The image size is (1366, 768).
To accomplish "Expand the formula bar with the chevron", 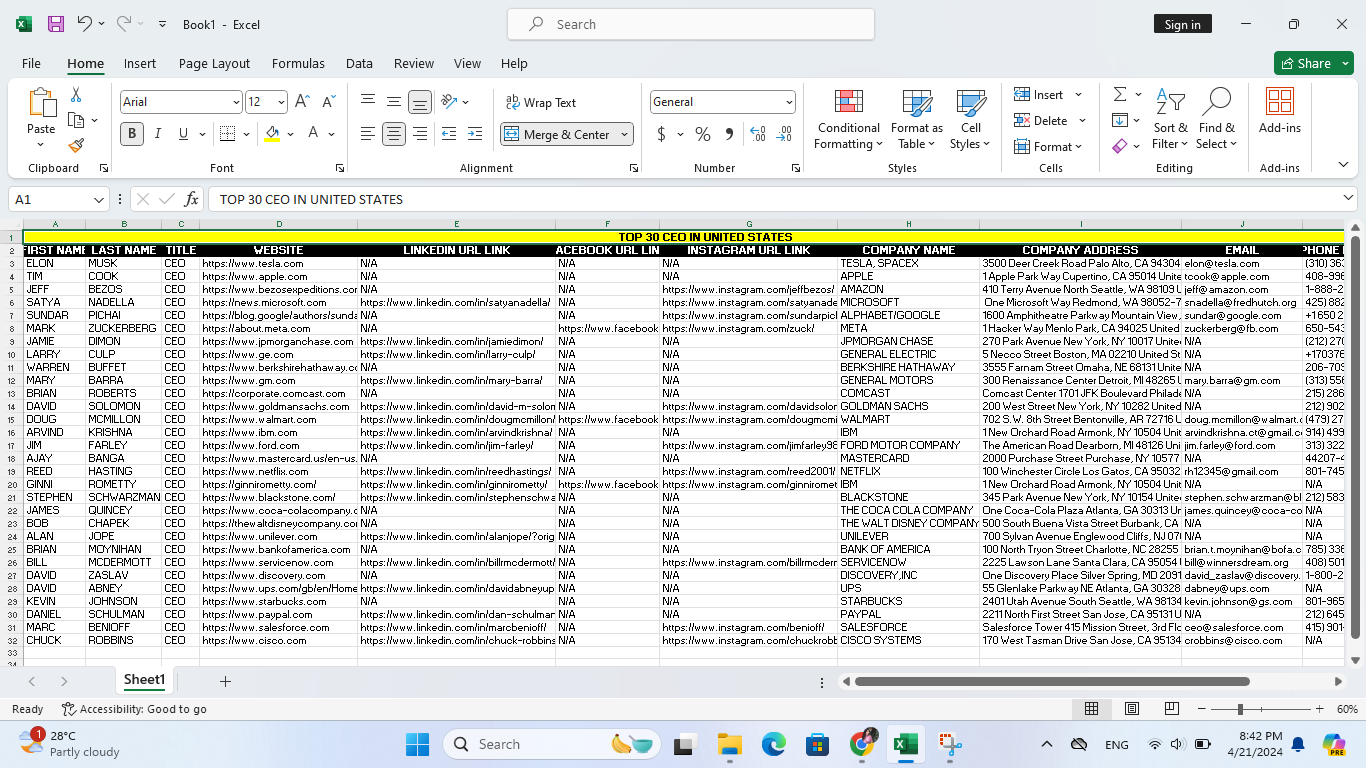I will pos(1349,198).
